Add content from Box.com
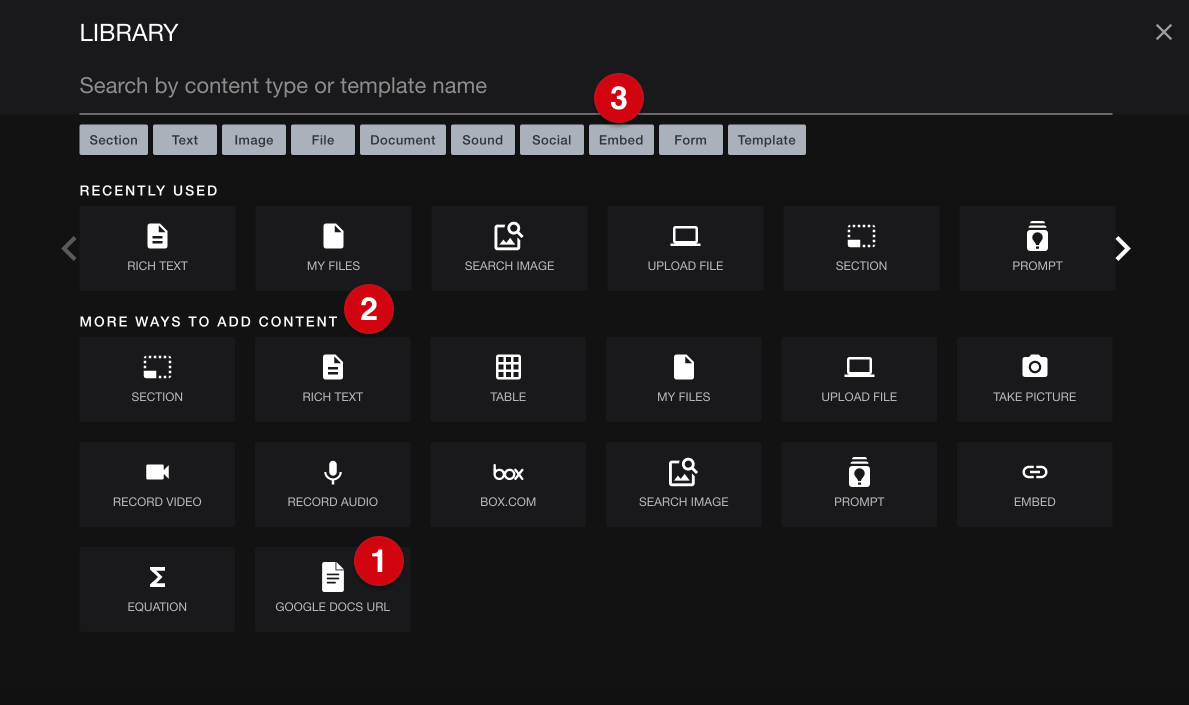 click(x=508, y=484)
